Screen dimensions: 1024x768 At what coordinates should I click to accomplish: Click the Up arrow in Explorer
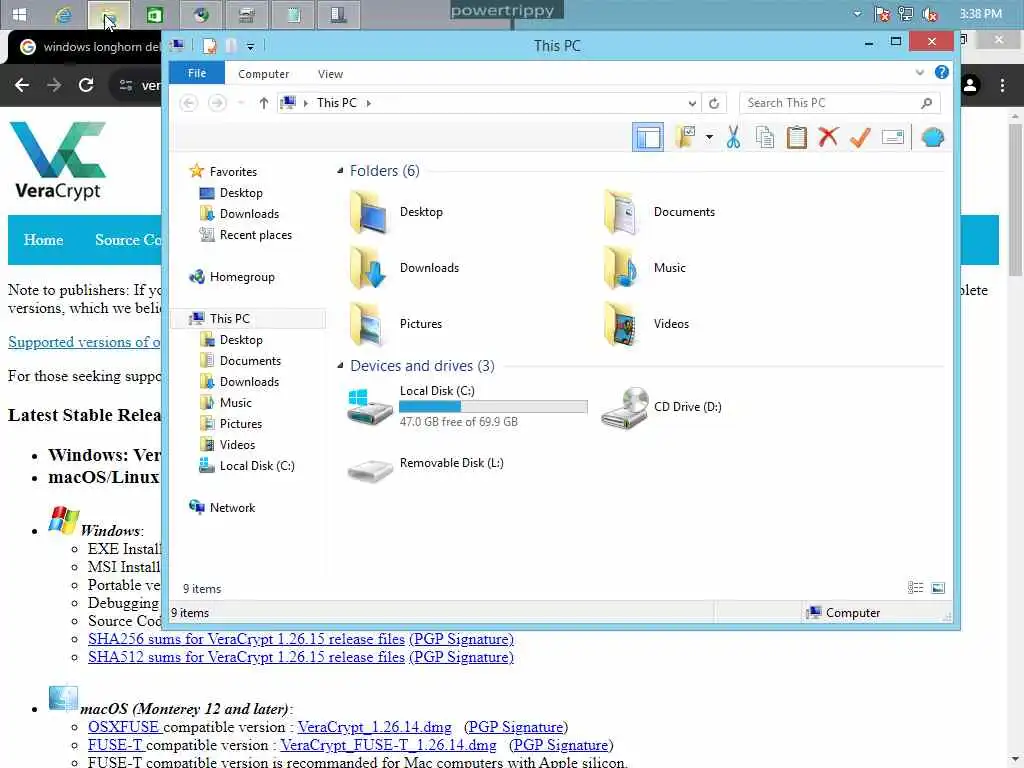click(263, 103)
